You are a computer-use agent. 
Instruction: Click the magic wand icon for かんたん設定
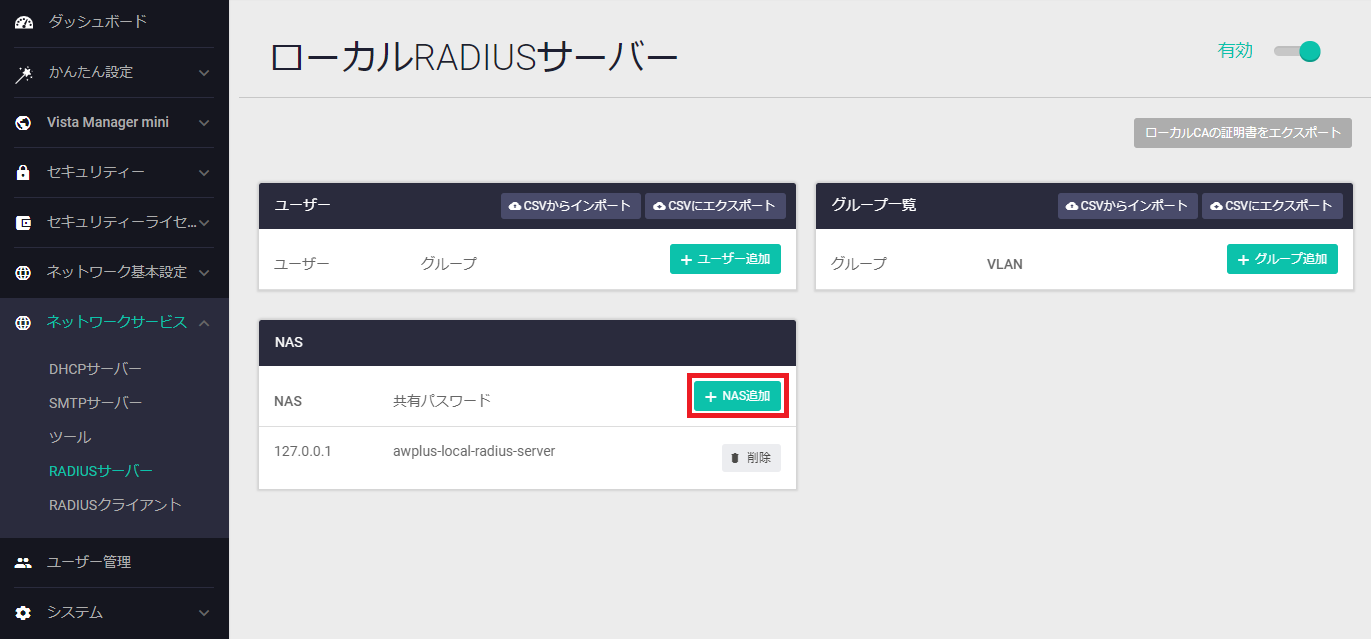(24, 73)
